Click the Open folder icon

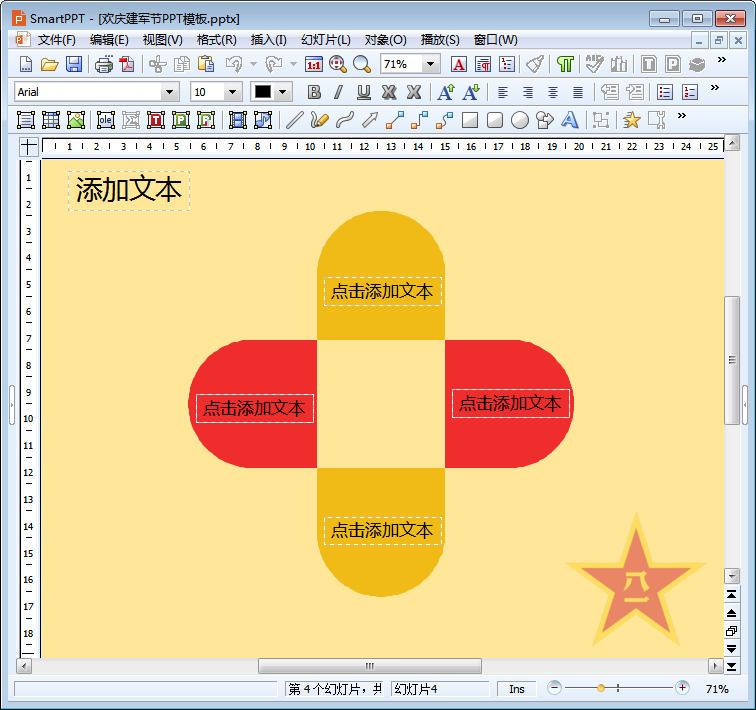49,64
